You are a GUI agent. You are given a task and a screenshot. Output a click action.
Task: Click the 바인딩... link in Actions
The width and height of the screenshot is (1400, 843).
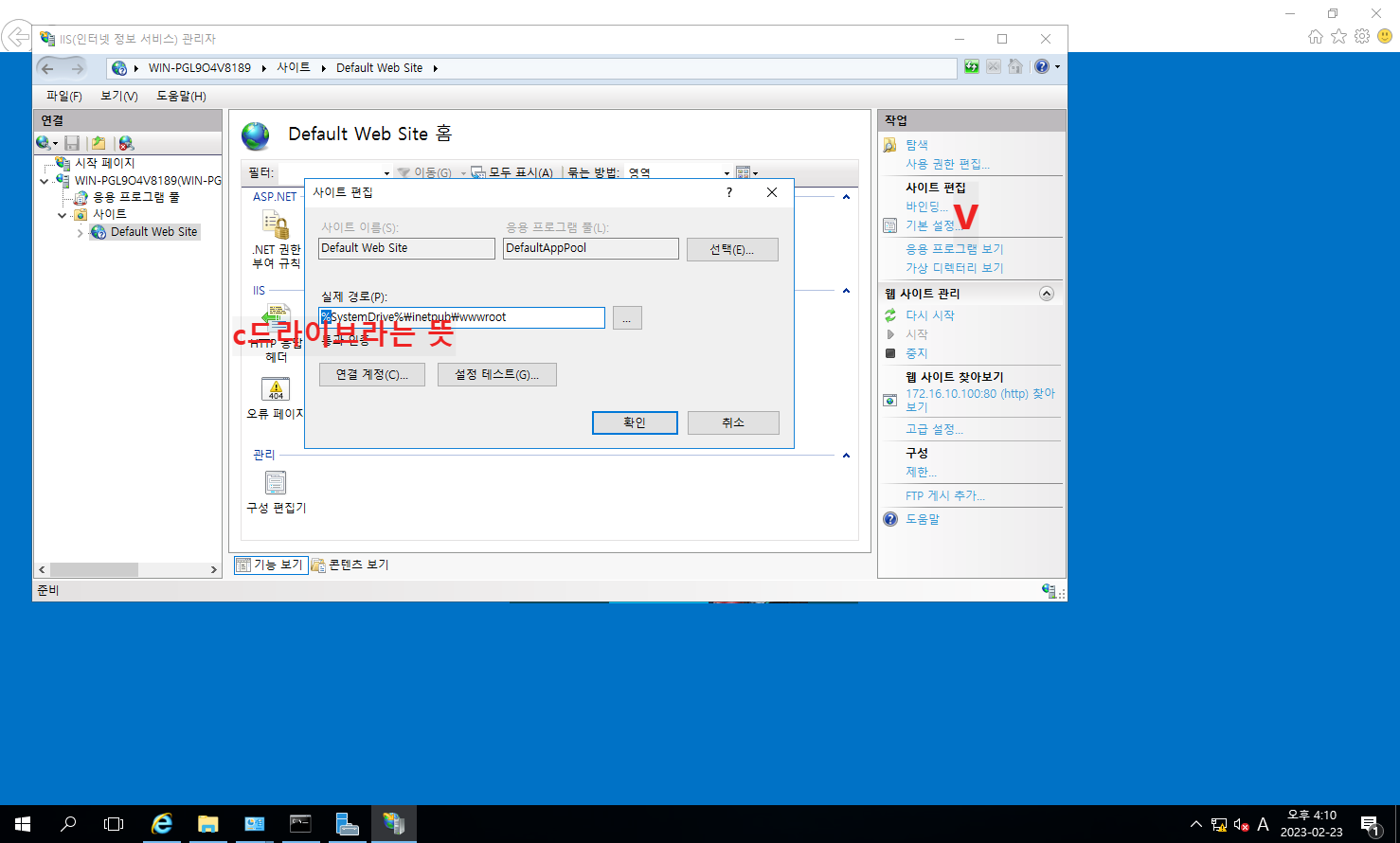point(926,206)
